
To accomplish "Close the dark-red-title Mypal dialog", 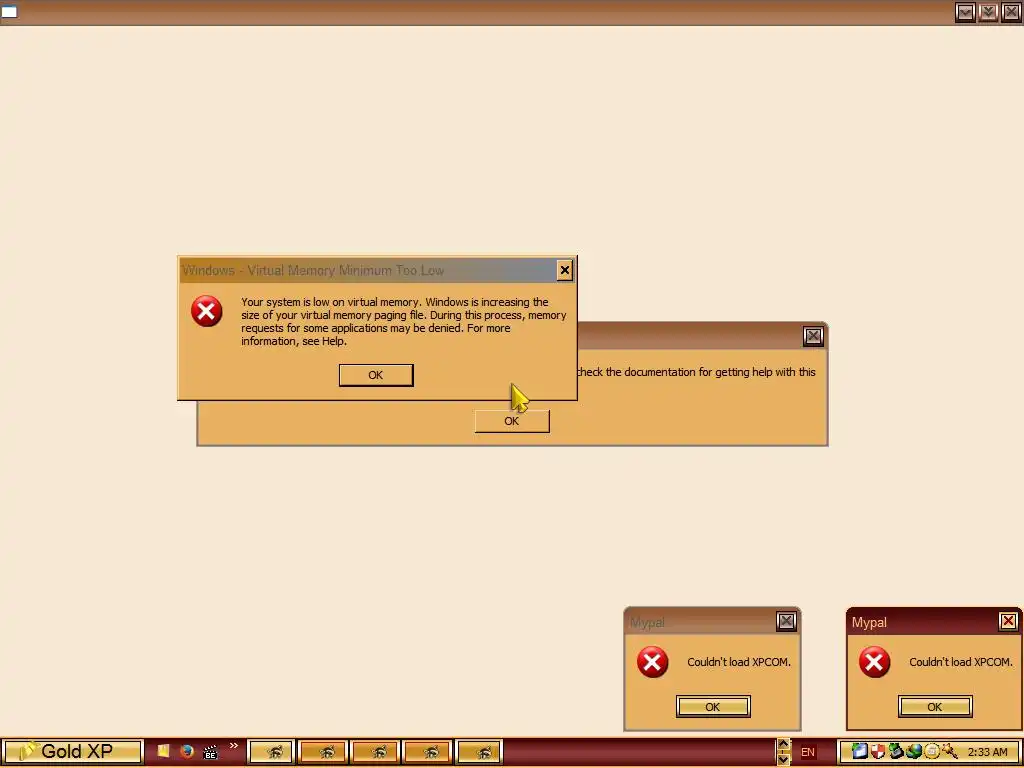I will pyautogui.click(x=1008, y=621).
